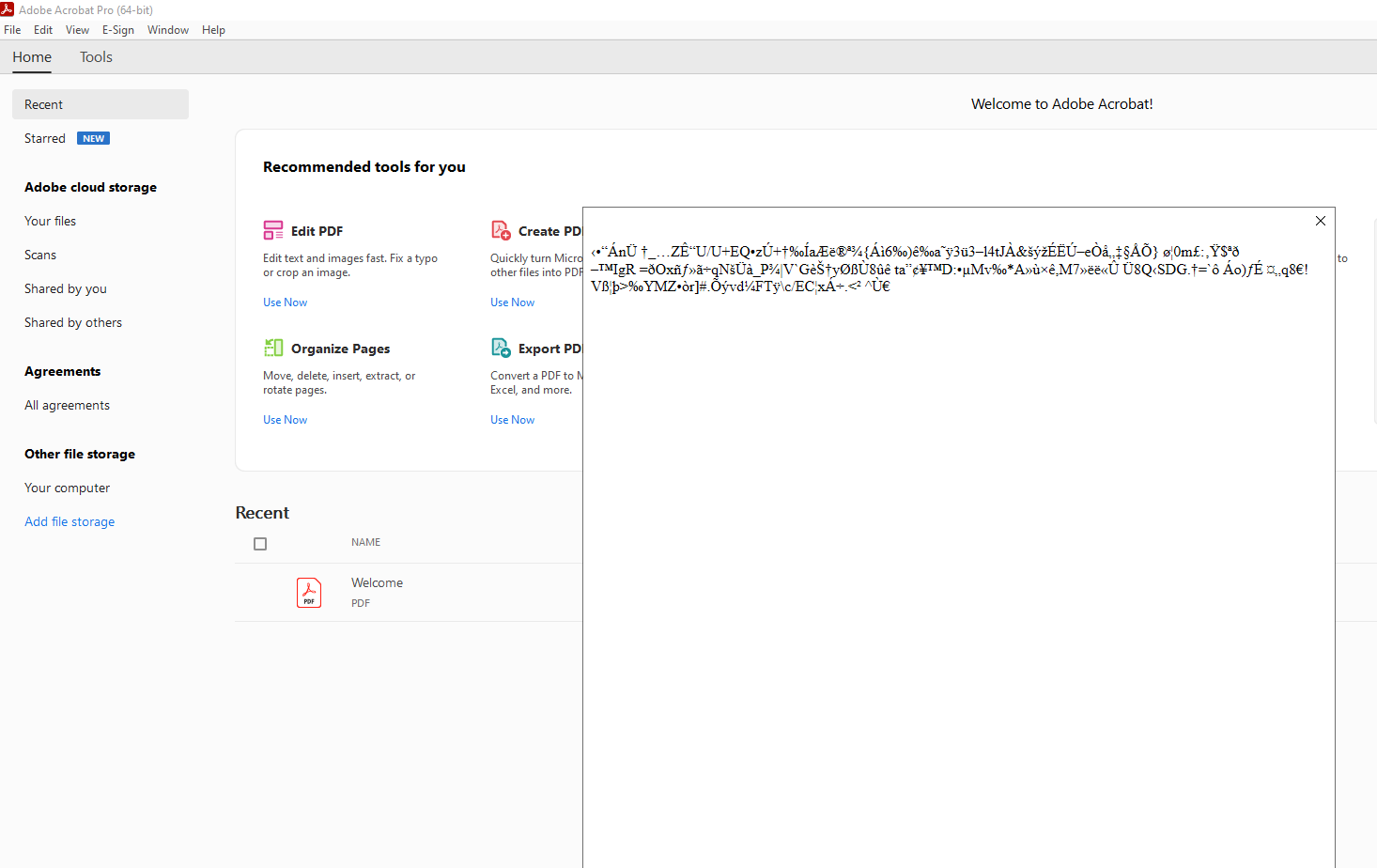Click the Recent section heading above file list
Image resolution: width=1377 pixels, height=868 pixels.
(262, 513)
